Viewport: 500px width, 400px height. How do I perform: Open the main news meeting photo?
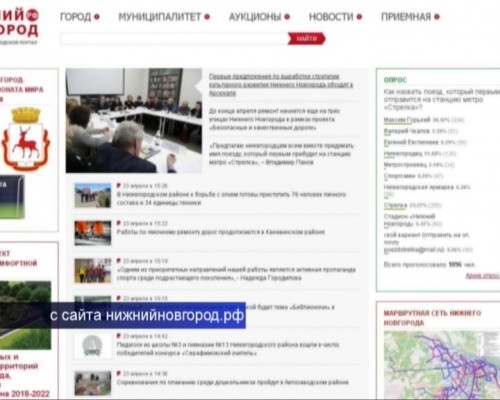coord(134,120)
